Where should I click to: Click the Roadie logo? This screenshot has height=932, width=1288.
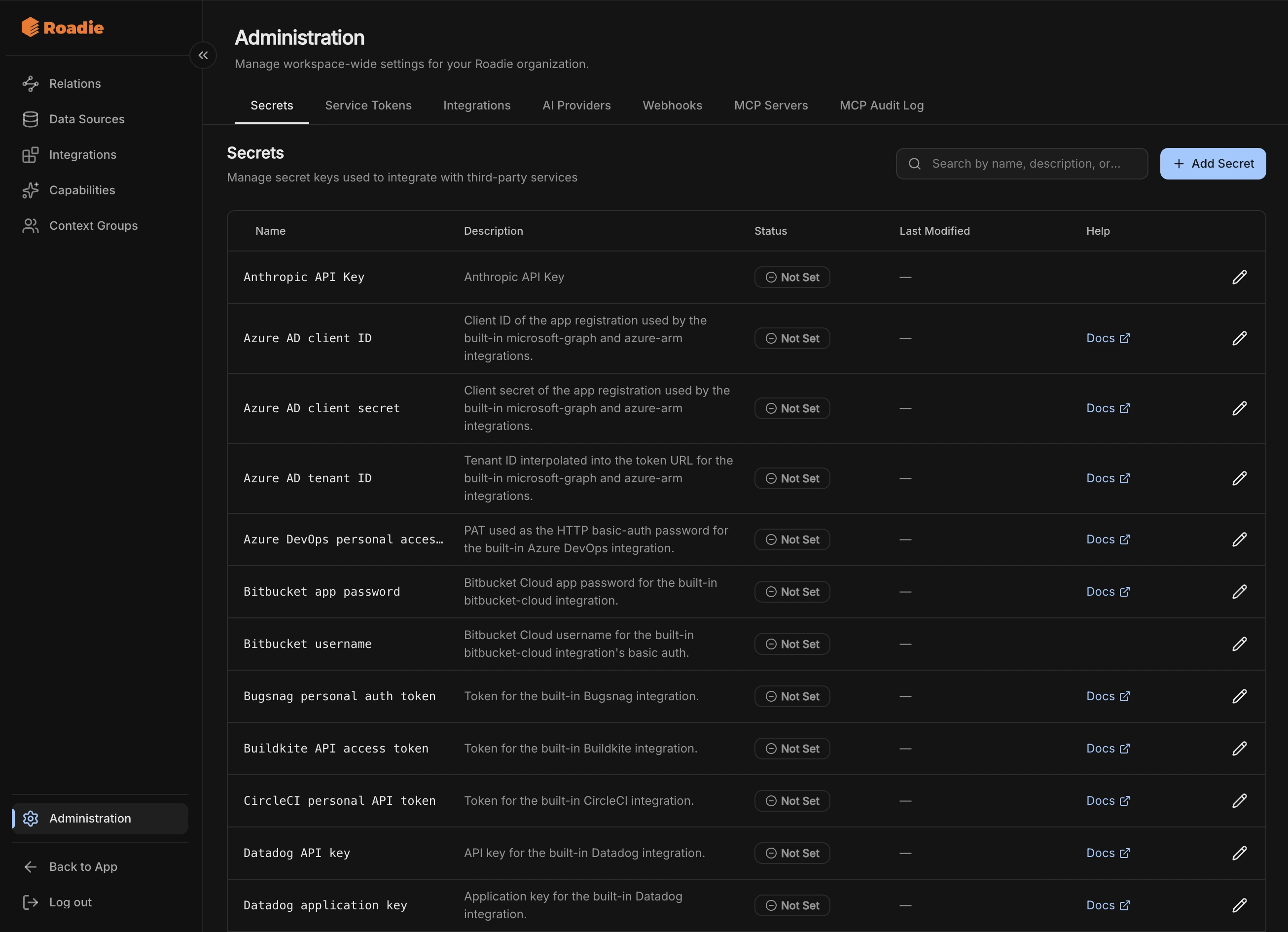coord(63,27)
